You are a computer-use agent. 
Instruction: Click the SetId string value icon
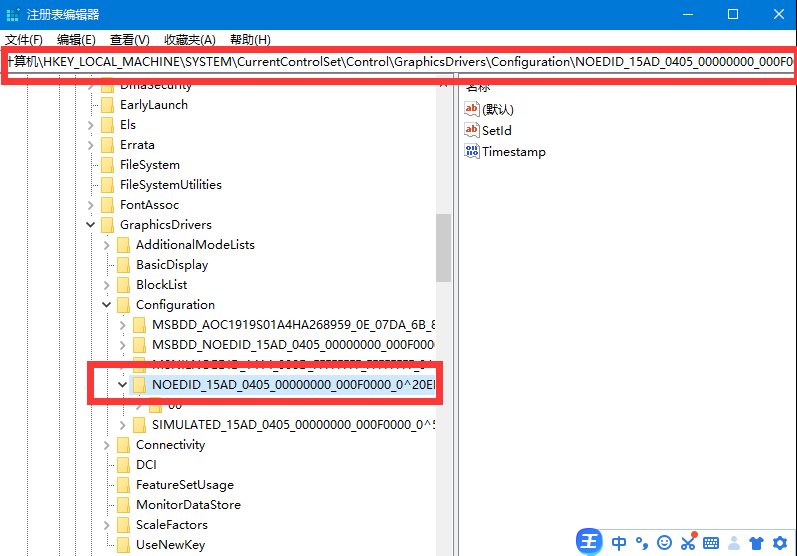pyautogui.click(x=473, y=130)
